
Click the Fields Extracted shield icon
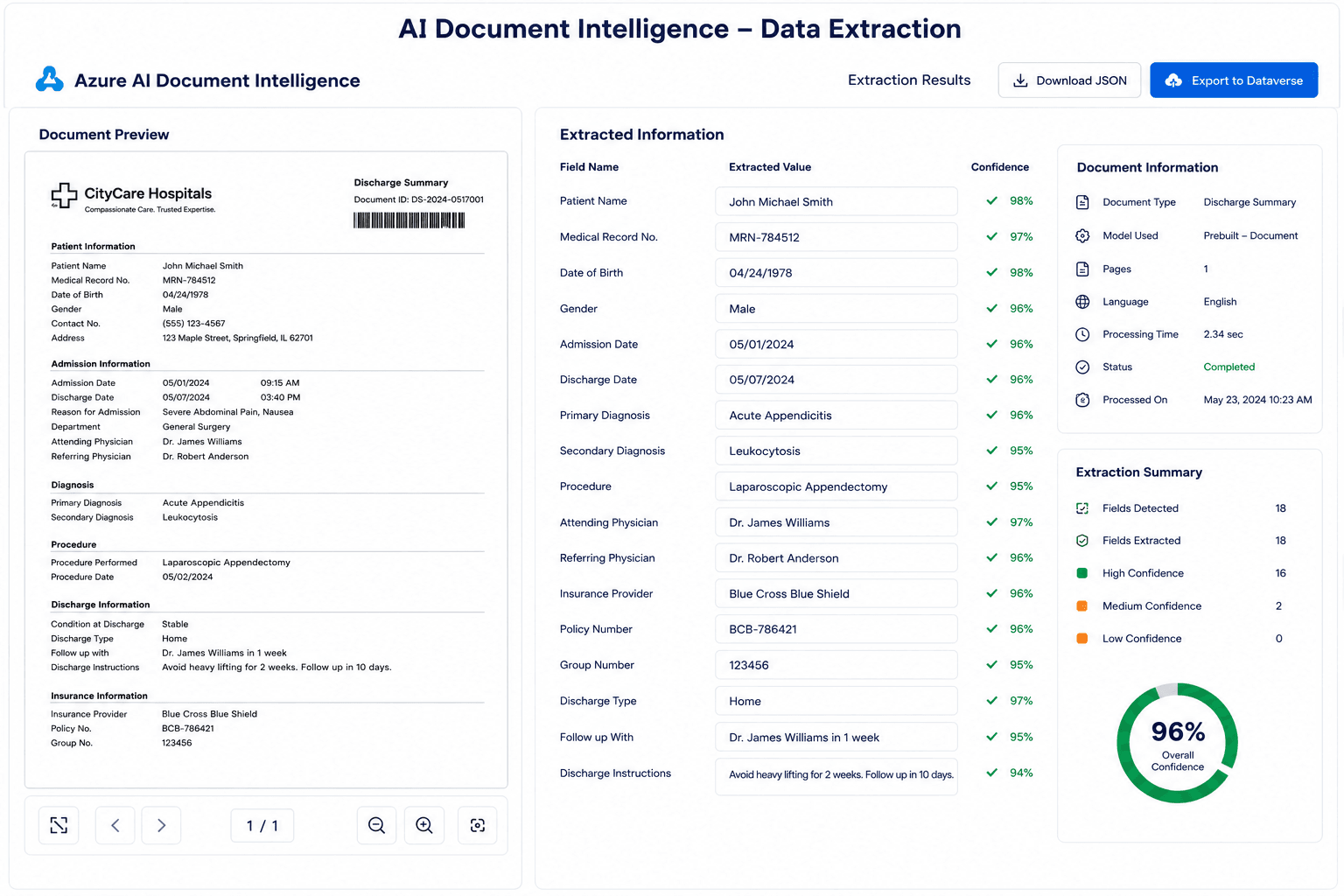pyautogui.click(x=1082, y=541)
